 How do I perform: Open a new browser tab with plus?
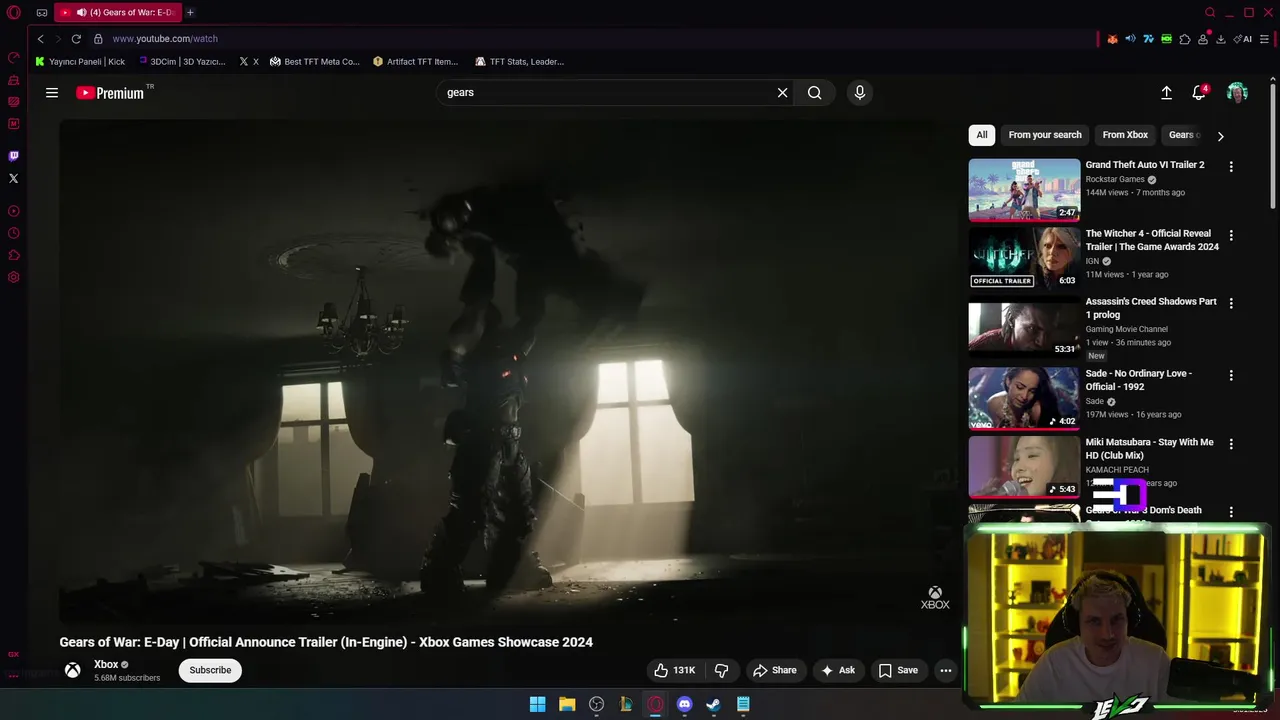(x=190, y=13)
